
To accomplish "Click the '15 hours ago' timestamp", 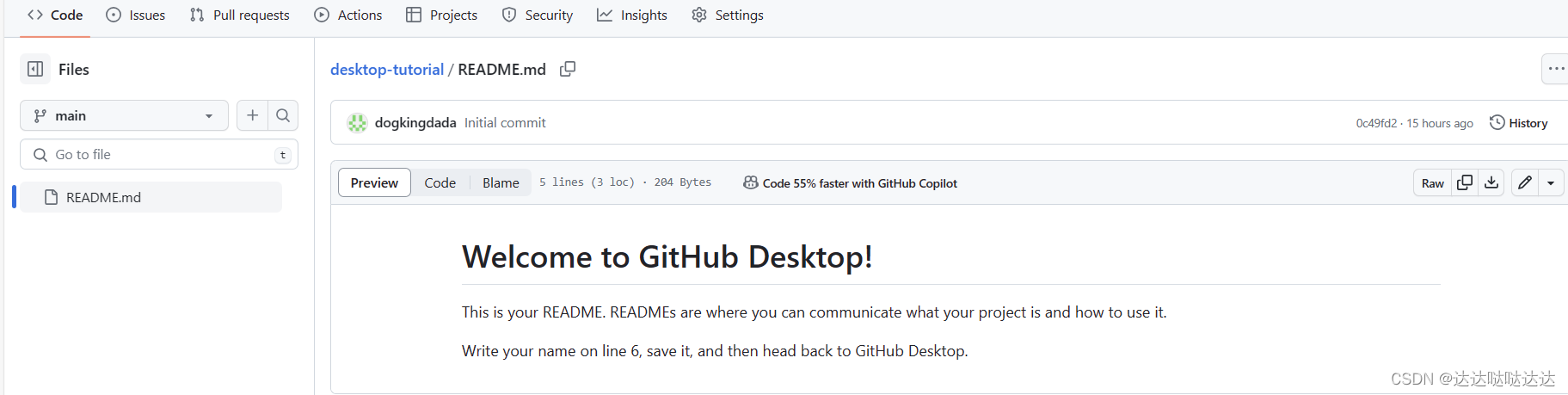I will coord(1440,123).
